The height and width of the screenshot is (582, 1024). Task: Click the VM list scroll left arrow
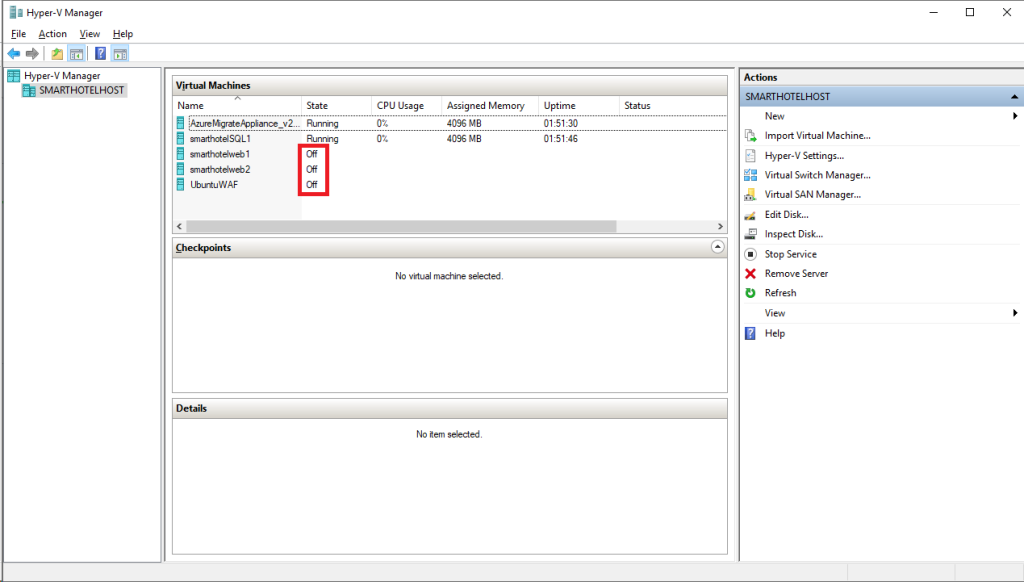[x=180, y=227]
